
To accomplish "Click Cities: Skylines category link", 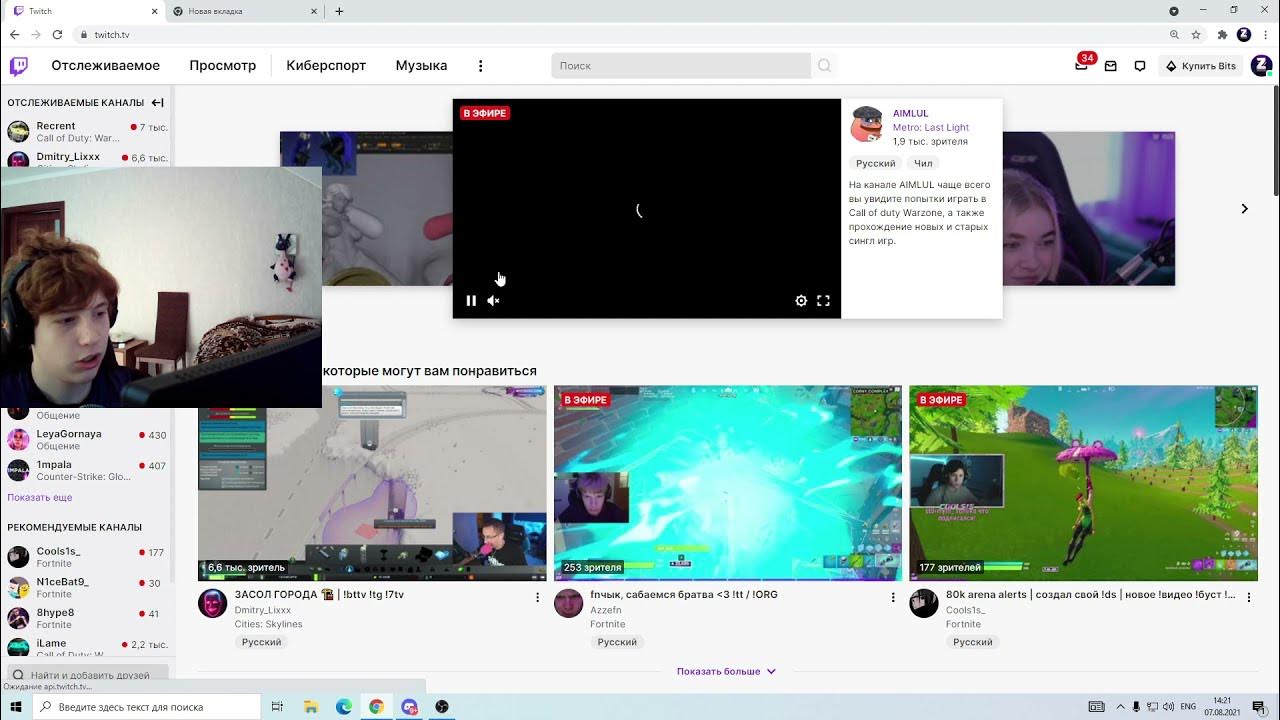I will point(268,624).
